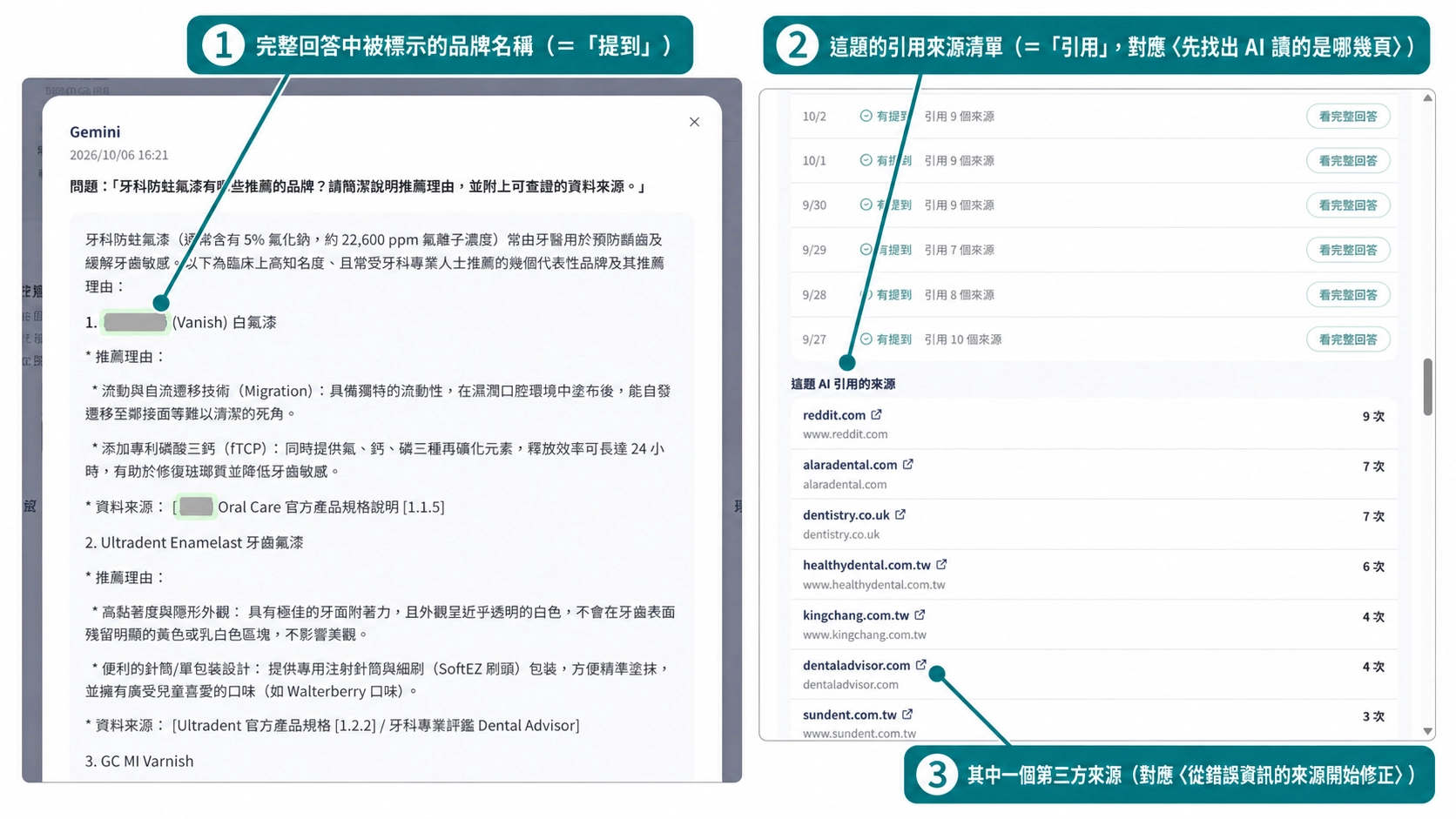Image resolution: width=1456 pixels, height=819 pixels.
Task: Open kingchang.com.tw external link icon
Action: (x=920, y=614)
